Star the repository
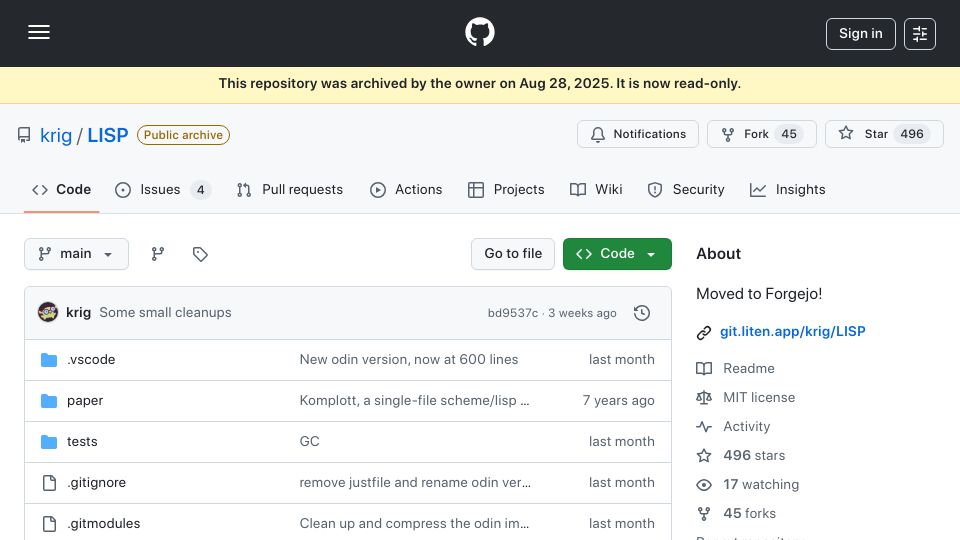This screenshot has width=960, height=540. (x=884, y=134)
